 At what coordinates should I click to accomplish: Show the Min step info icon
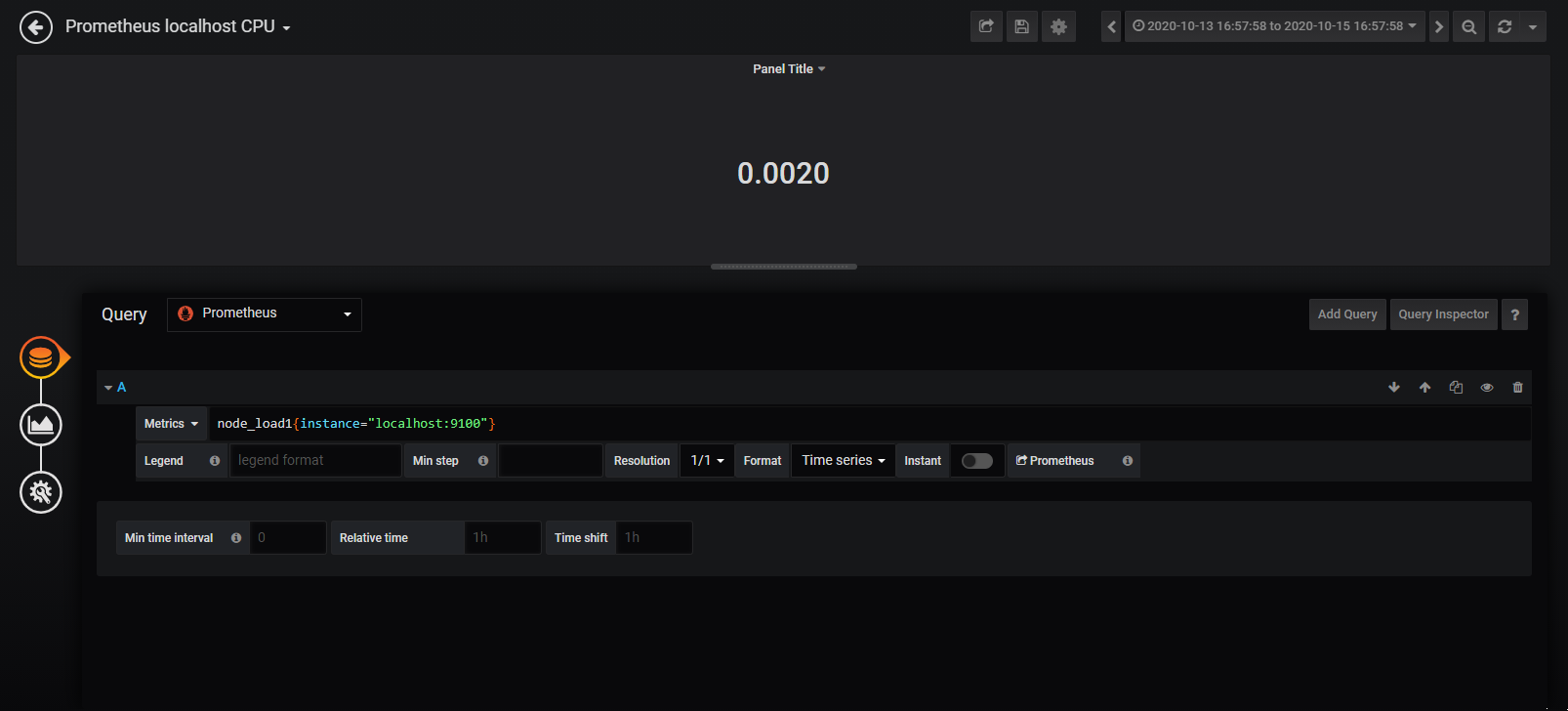(x=483, y=461)
